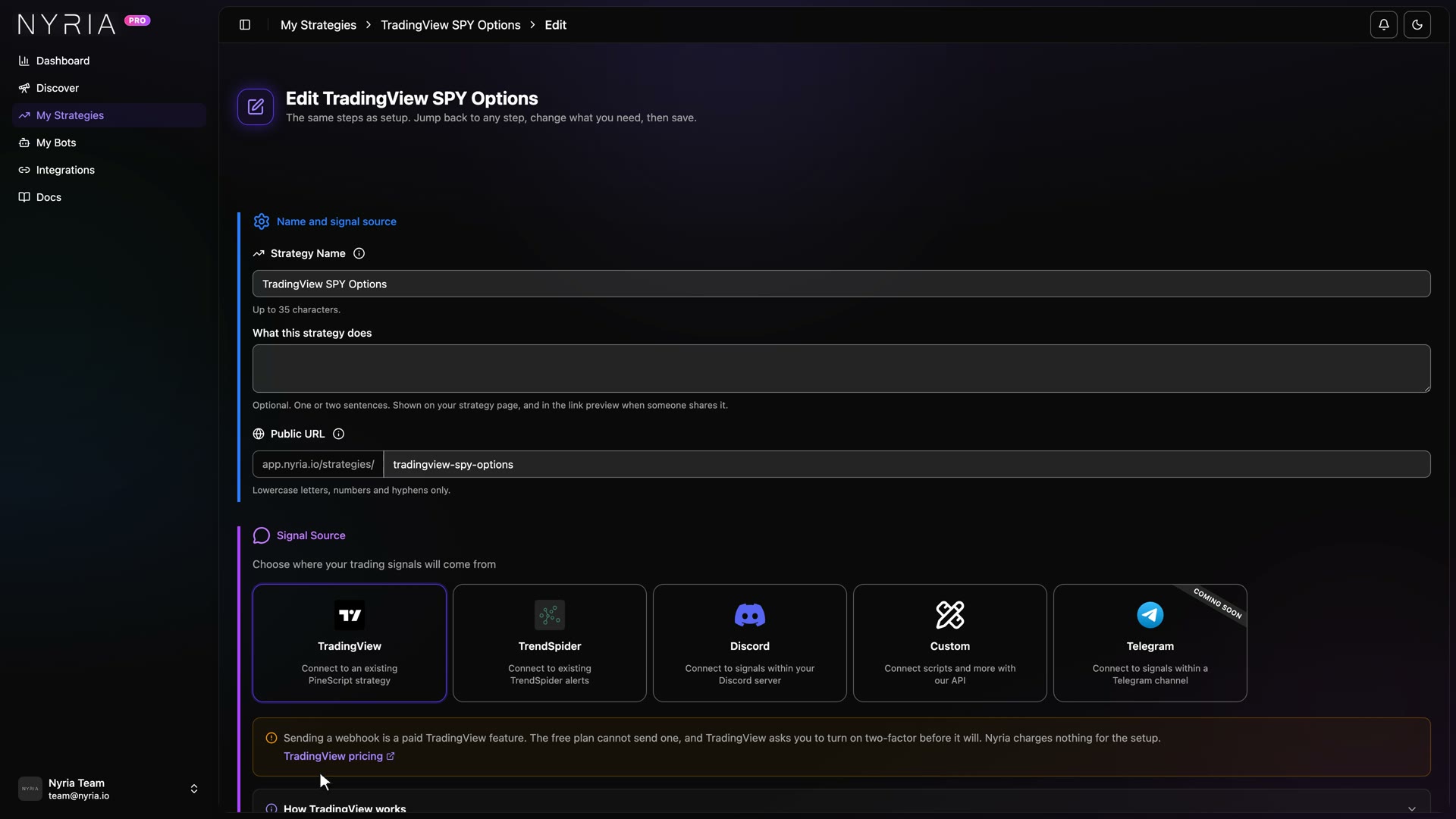Click the Dashboard chart icon
The width and height of the screenshot is (1456, 819).
pyautogui.click(x=24, y=61)
